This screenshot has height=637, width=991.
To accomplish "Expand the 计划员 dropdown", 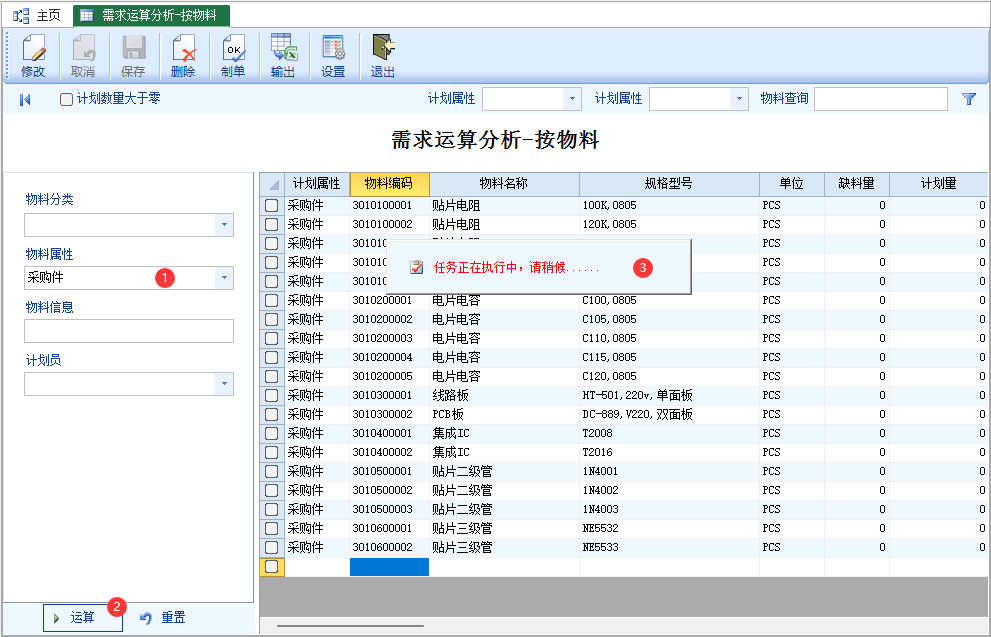I will point(224,384).
